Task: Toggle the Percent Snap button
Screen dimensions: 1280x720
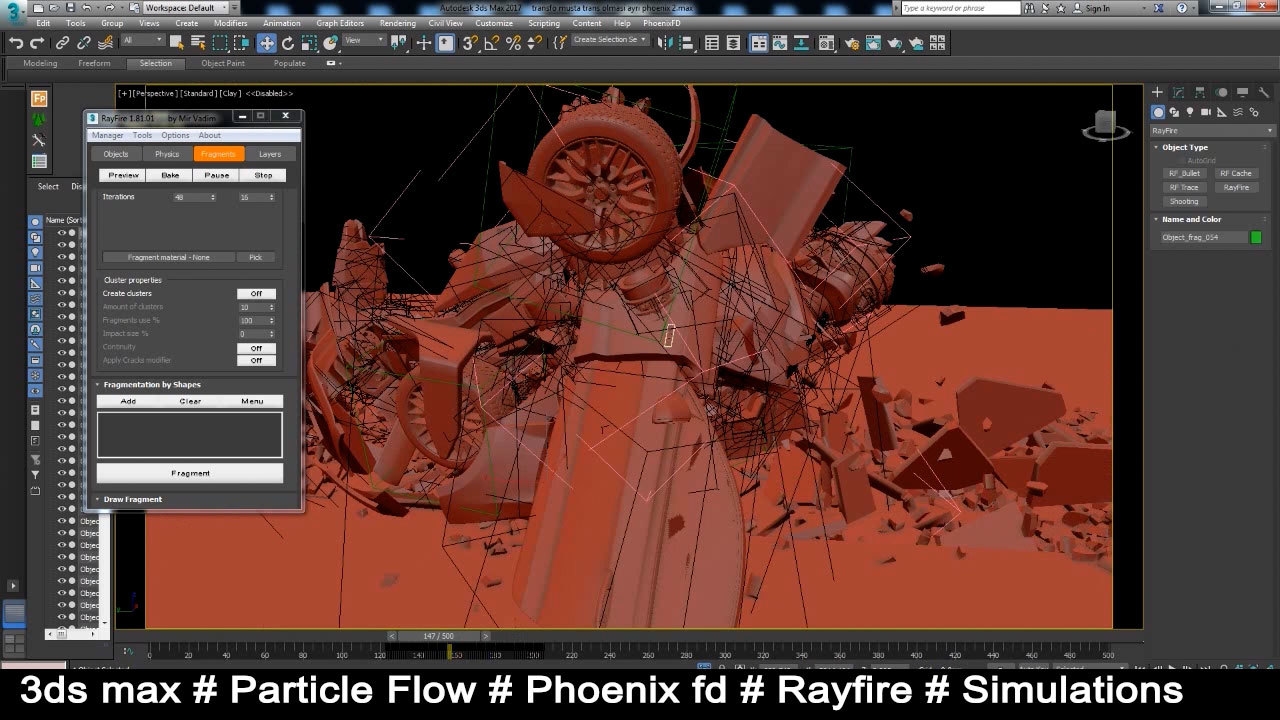Action: (513, 43)
